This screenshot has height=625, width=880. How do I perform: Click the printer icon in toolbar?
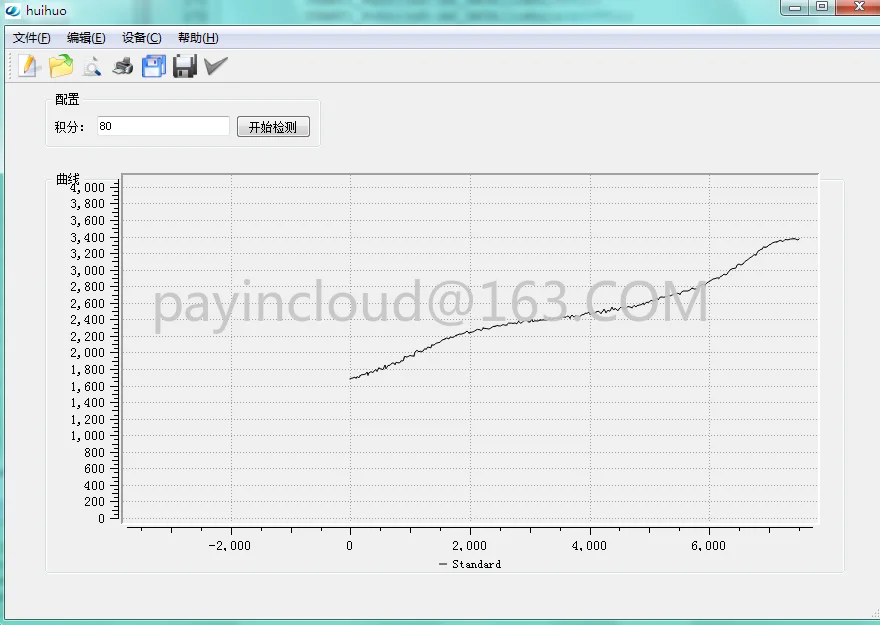123,66
